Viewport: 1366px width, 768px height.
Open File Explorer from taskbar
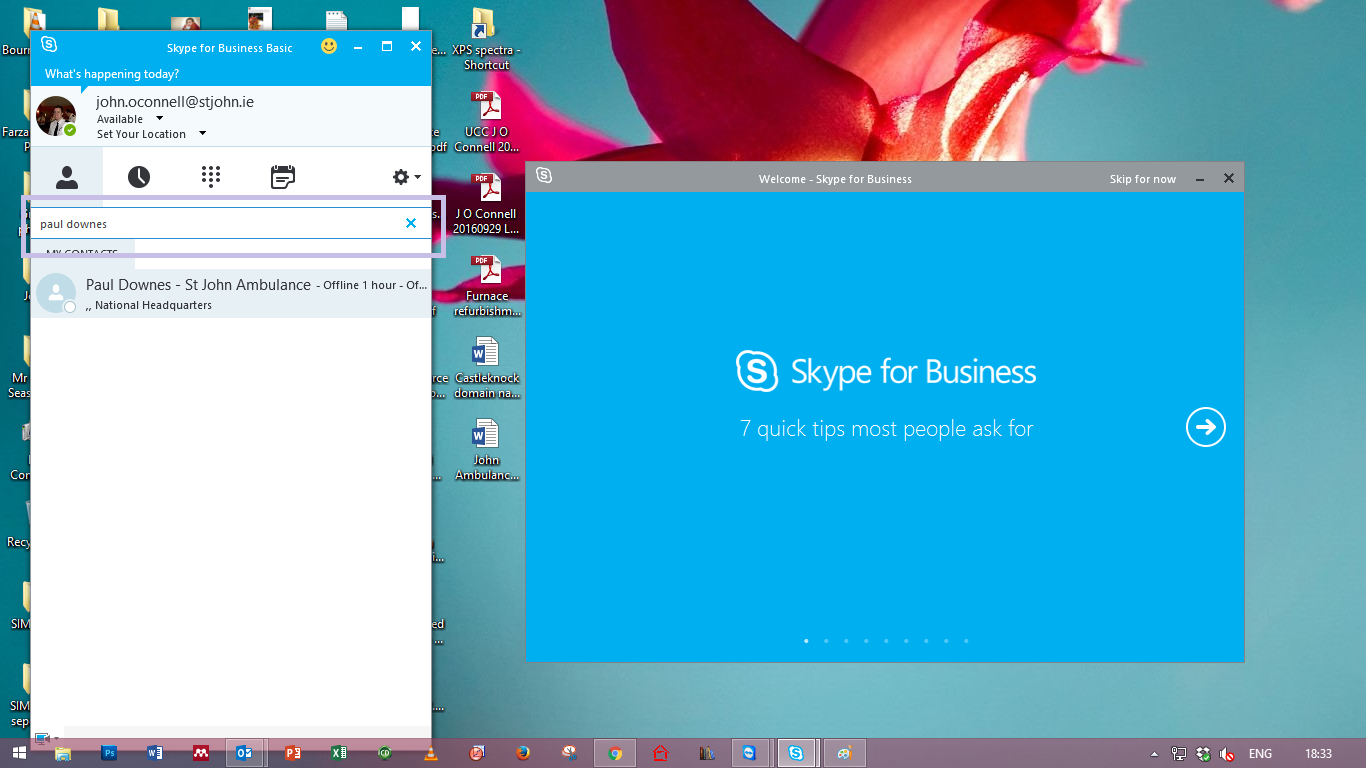pos(63,753)
